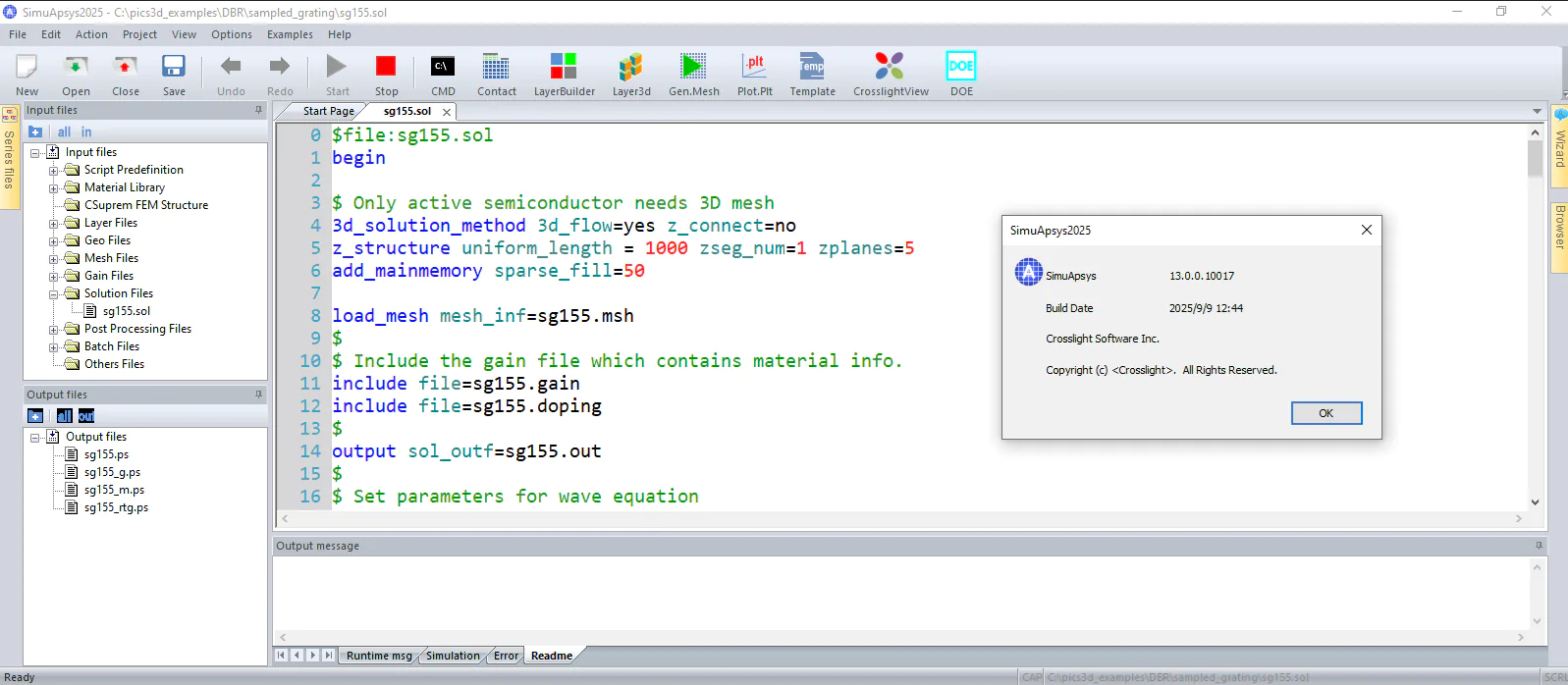Click OK in the SimuApsys2025 dialog
Viewport: 1568px width, 685px height.
click(x=1326, y=413)
